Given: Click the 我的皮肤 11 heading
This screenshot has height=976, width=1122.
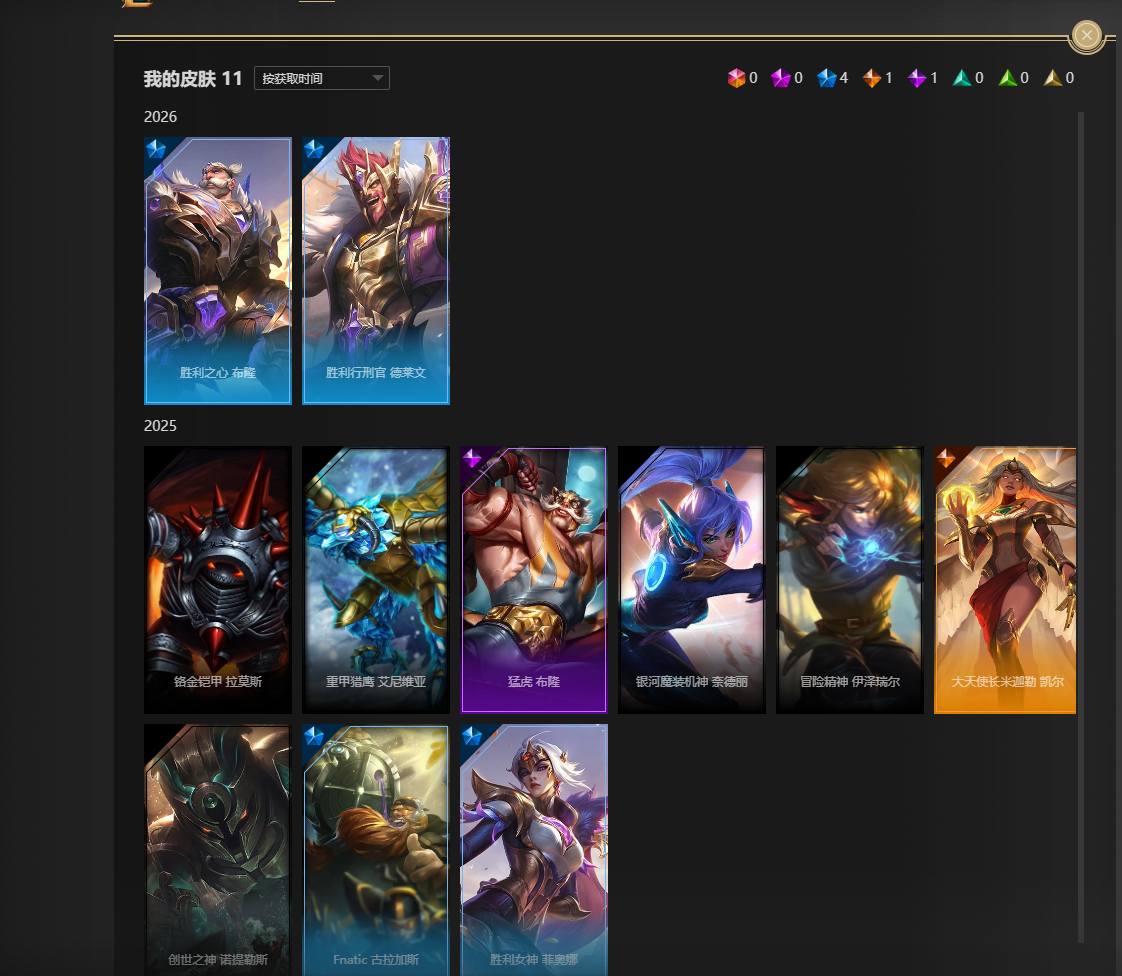Looking at the screenshot, I should 193,78.
